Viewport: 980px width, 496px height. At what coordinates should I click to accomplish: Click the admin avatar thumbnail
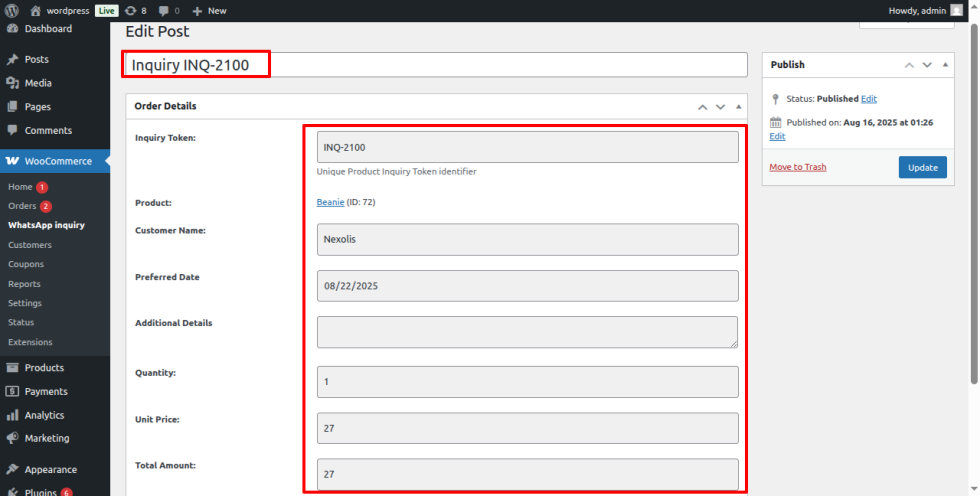956,11
